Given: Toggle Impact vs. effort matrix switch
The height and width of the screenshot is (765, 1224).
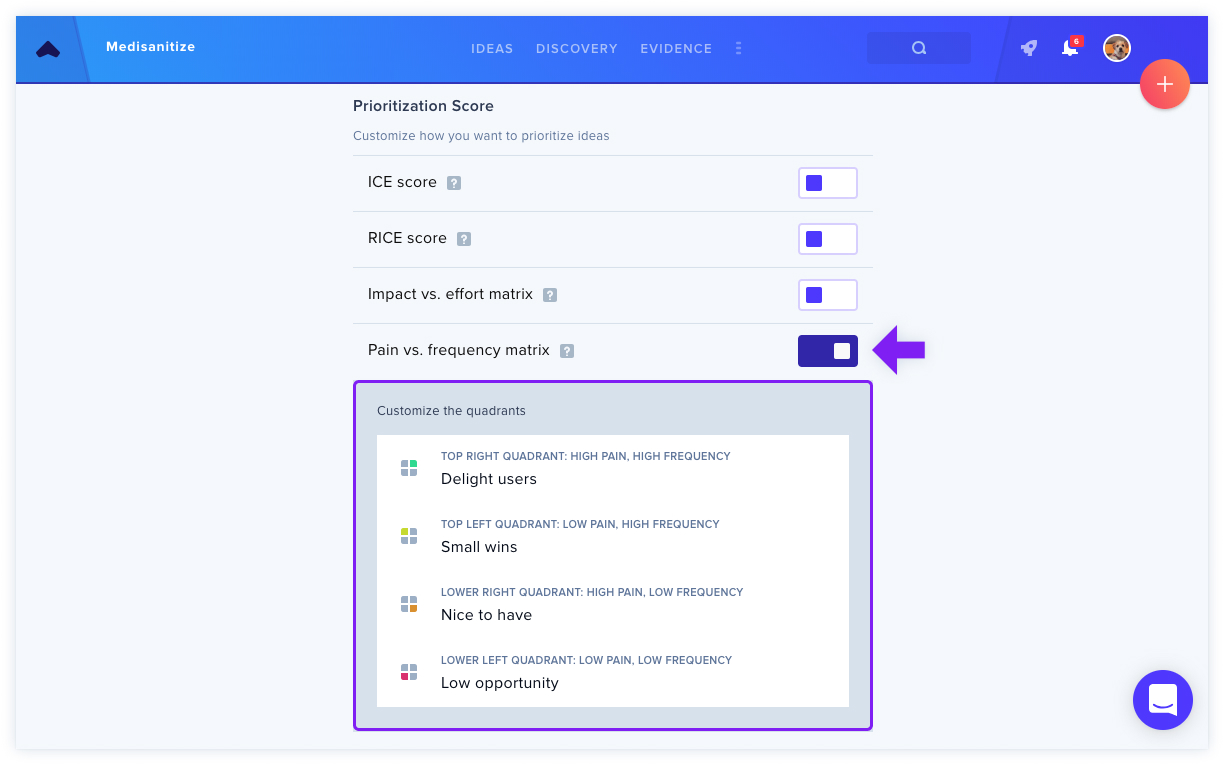Looking at the screenshot, I should pos(828,295).
